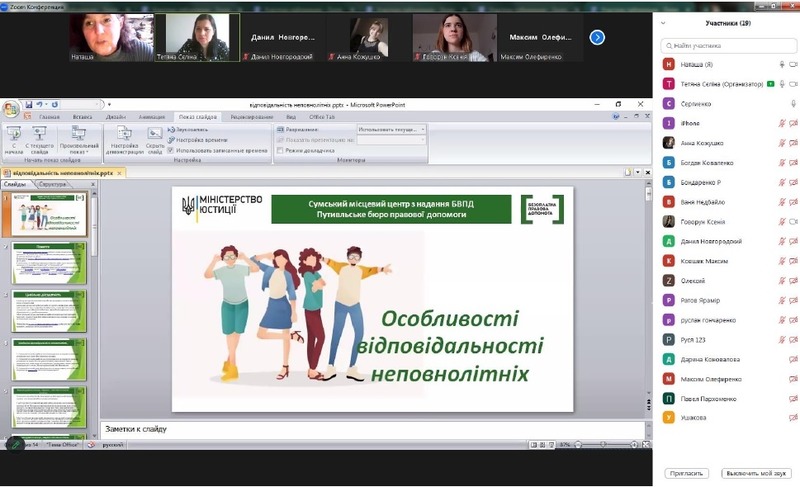This screenshot has height=487, width=800.
Task: Enable the 'Режим докладчика' checkbox
Action: pyautogui.click(x=280, y=150)
